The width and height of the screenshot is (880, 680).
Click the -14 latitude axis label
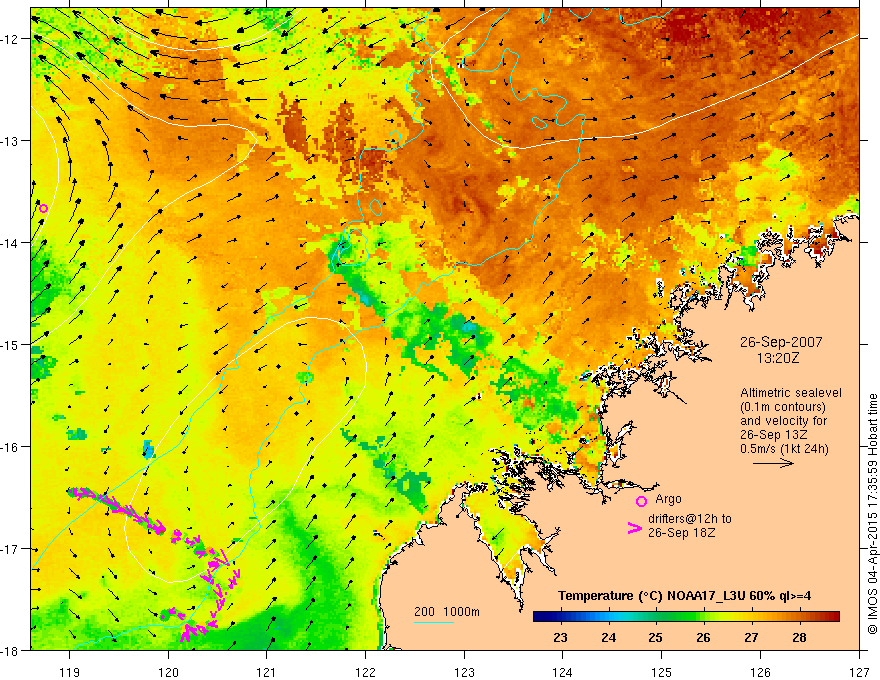tap(11, 243)
